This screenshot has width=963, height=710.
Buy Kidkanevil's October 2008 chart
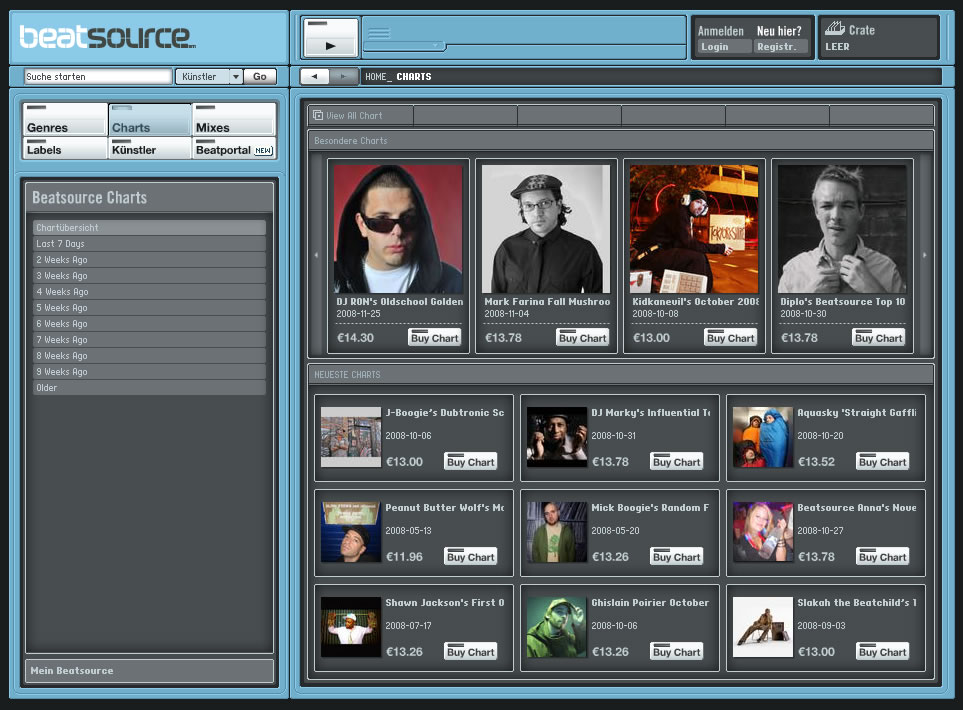(731, 337)
